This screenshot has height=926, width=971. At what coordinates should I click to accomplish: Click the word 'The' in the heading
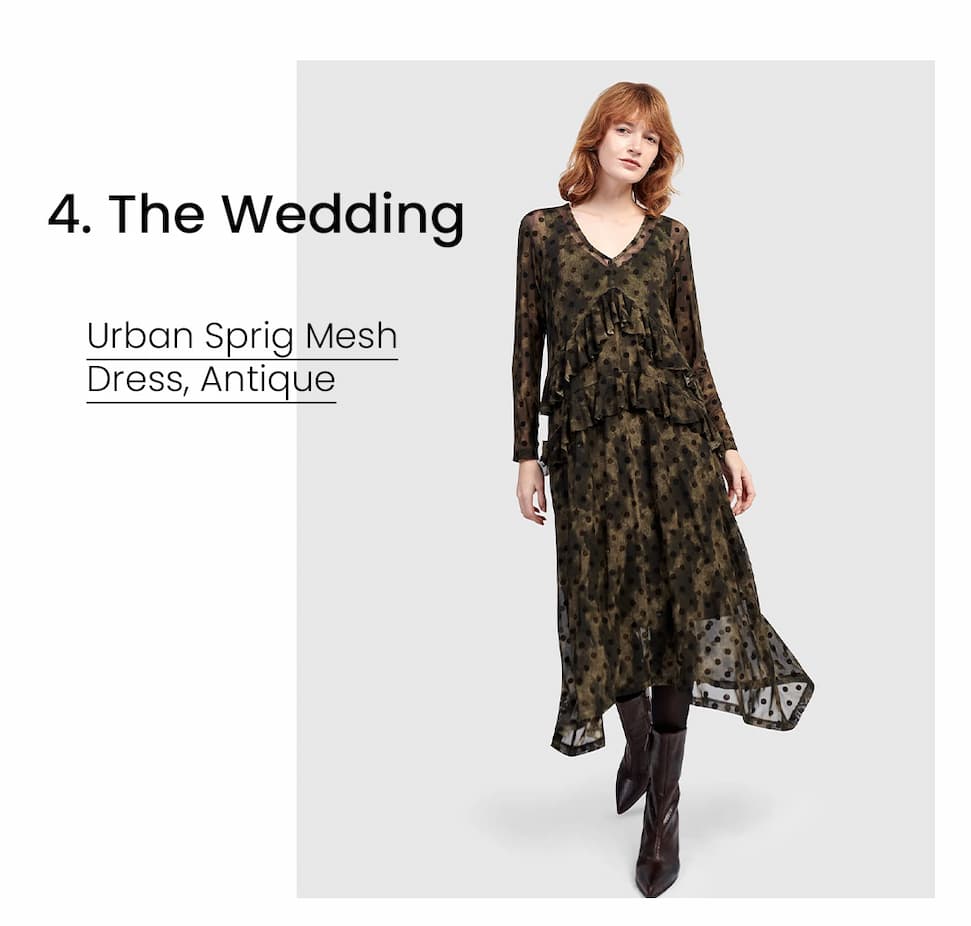[x=157, y=214]
